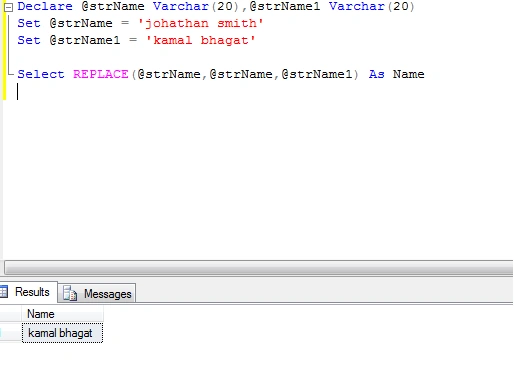The width and height of the screenshot is (514, 366).
Task: Select the Name column header
Action: tap(62, 314)
